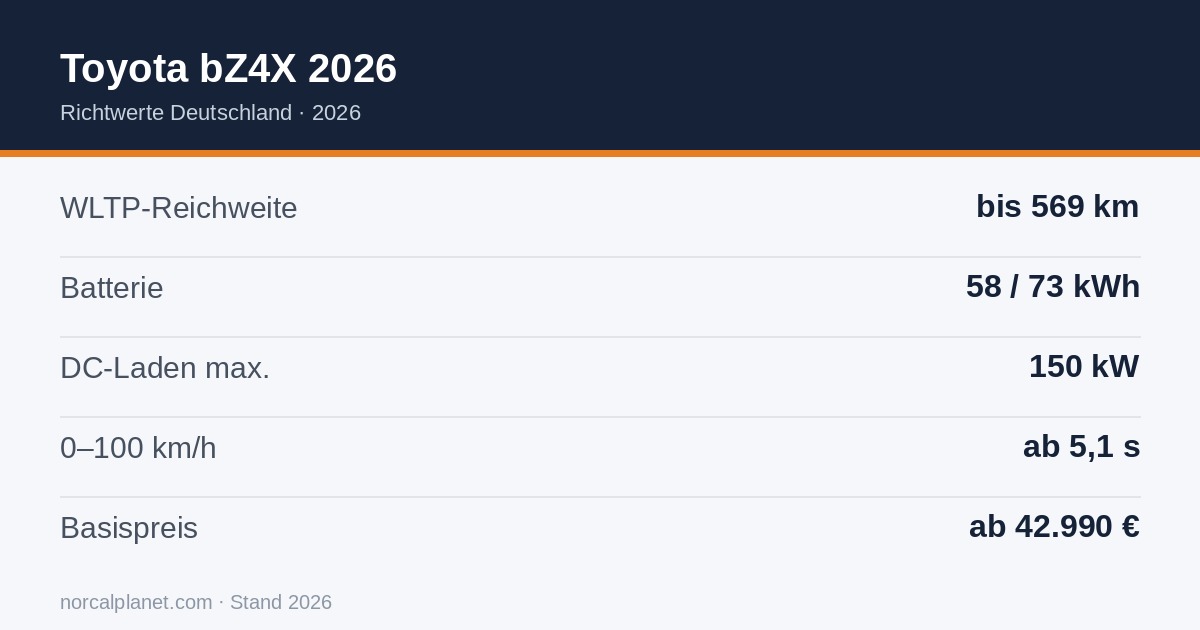Select the ab 42.990 € price

pos(1054,526)
